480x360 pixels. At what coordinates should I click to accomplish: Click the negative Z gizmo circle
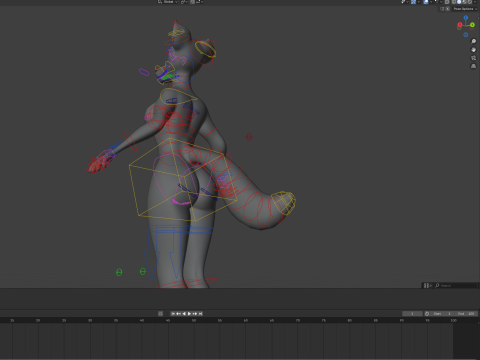pyautogui.click(x=466, y=34)
